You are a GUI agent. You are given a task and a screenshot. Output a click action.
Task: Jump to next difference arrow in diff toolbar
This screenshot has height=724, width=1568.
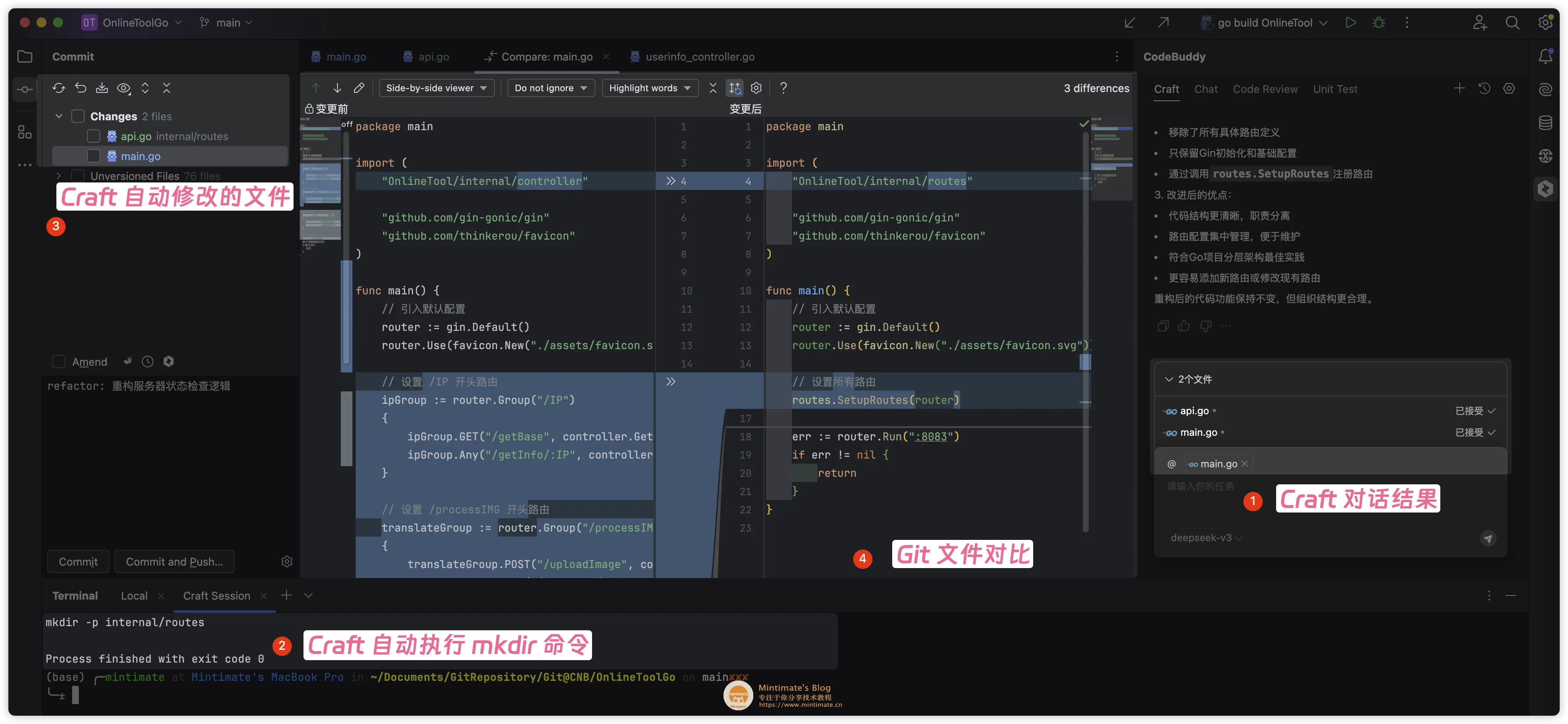coord(337,87)
